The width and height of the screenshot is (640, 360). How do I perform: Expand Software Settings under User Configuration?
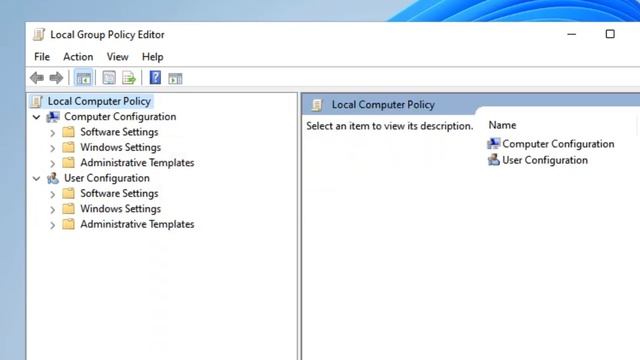click(53, 194)
